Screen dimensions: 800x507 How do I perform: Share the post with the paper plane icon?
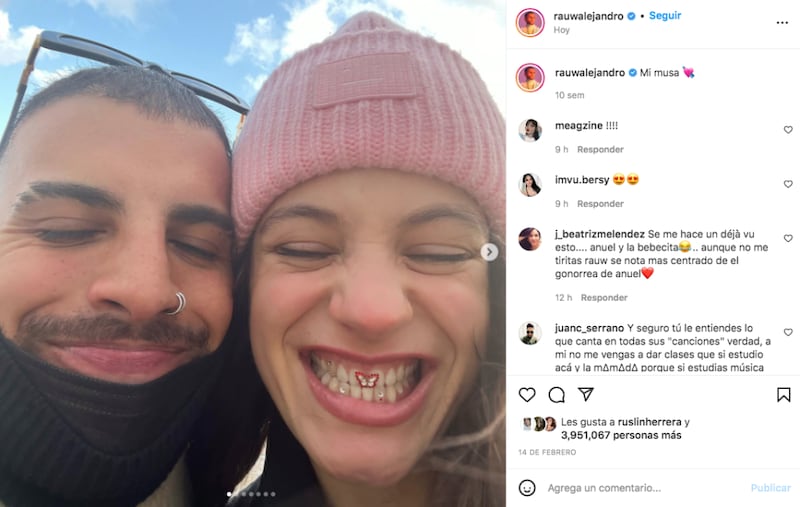[586, 394]
